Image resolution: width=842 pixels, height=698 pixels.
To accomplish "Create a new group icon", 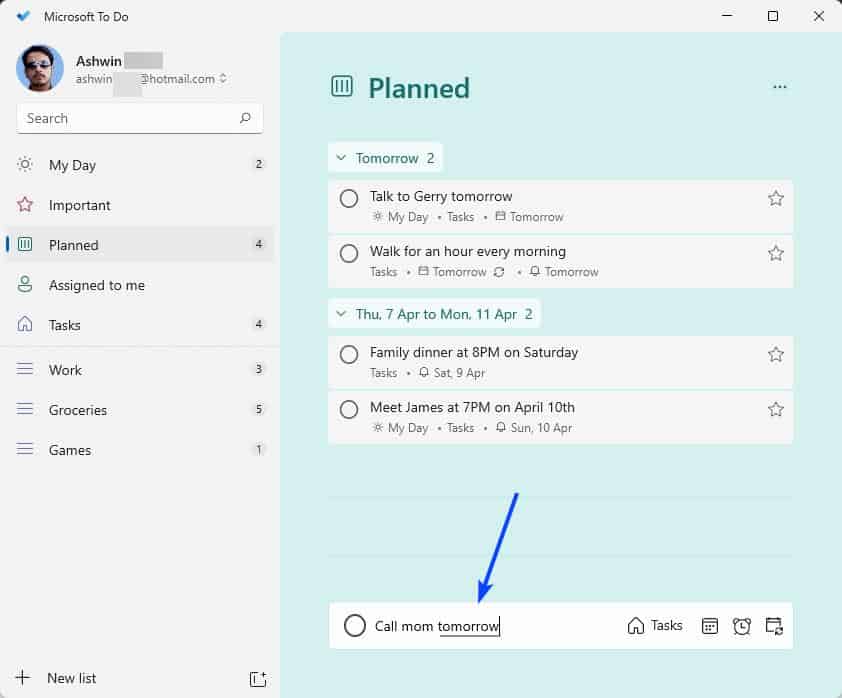I will tap(258, 679).
